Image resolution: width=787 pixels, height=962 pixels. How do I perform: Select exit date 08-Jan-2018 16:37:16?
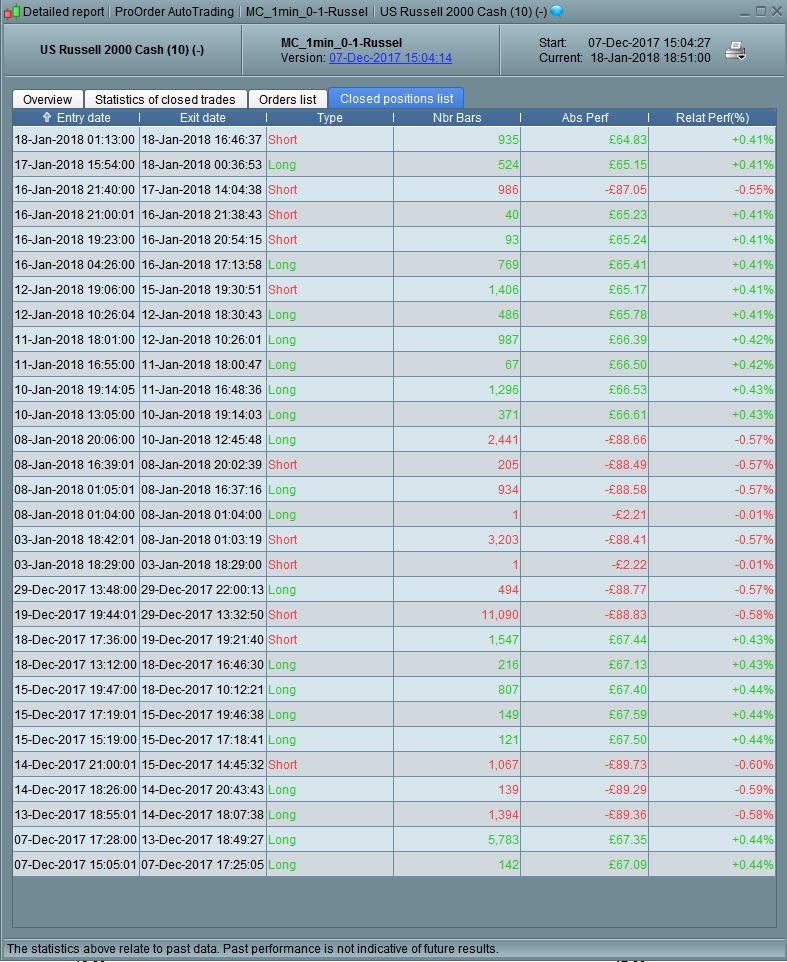pos(201,490)
